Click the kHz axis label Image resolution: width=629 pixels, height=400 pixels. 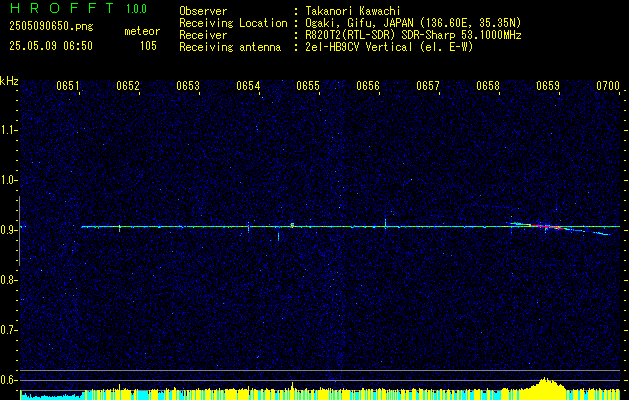pos(9,81)
